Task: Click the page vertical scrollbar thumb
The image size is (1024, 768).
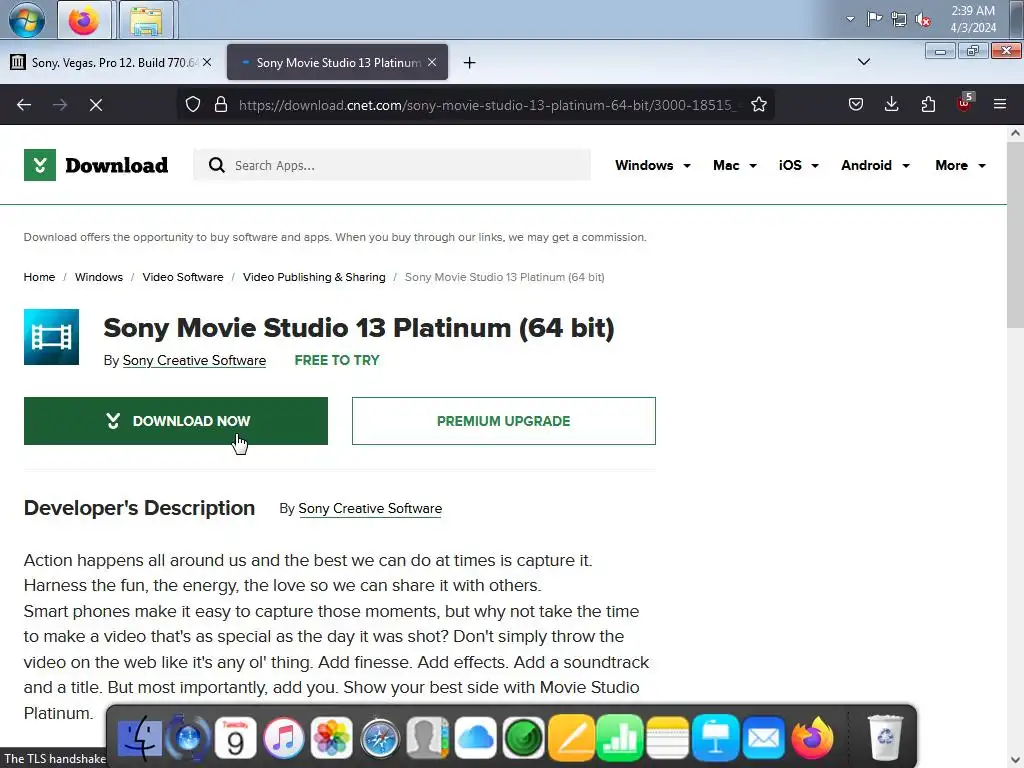Action: pyautogui.click(x=1015, y=235)
